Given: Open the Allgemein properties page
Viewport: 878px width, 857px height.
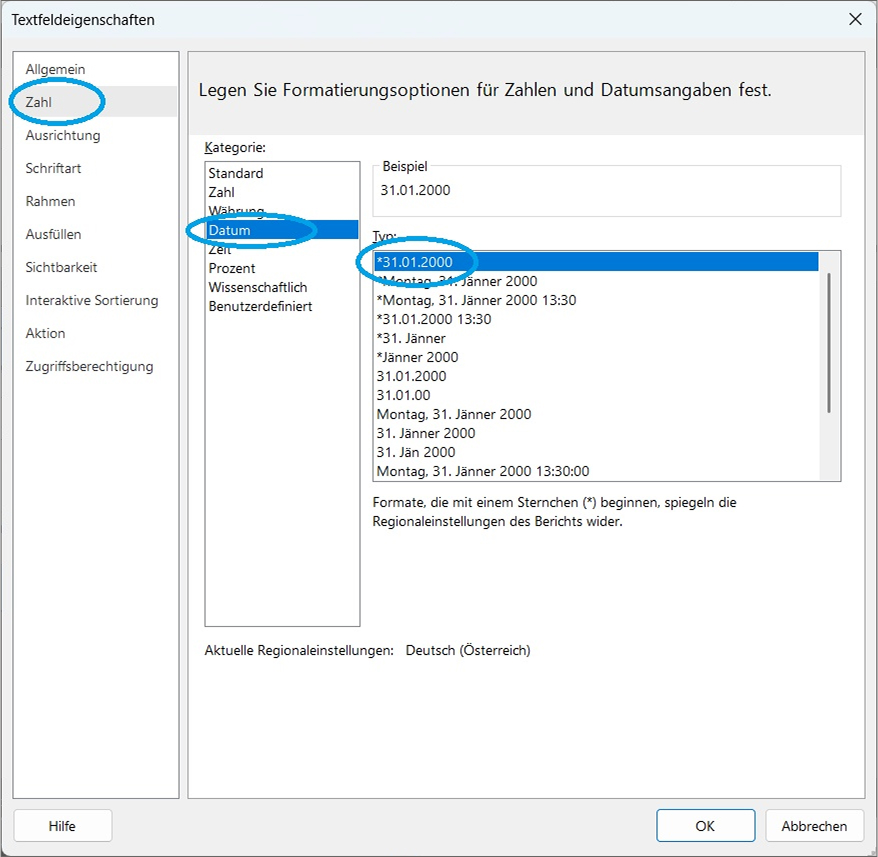Looking at the screenshot, I should click(55, 69).
